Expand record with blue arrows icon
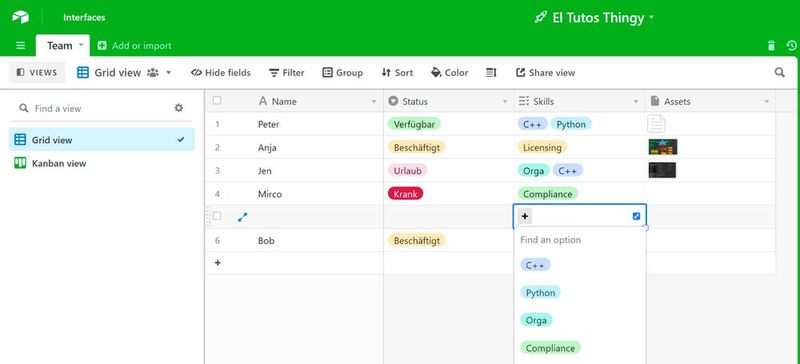This screenshot has width=800, height=364. [243, 217]
